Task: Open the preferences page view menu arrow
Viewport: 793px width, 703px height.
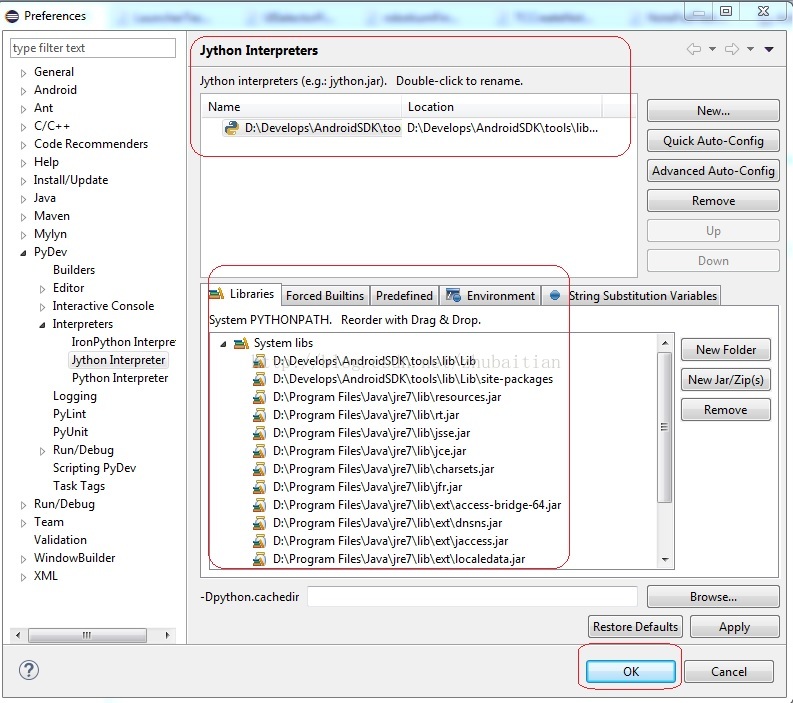Action: pos(769,49)
